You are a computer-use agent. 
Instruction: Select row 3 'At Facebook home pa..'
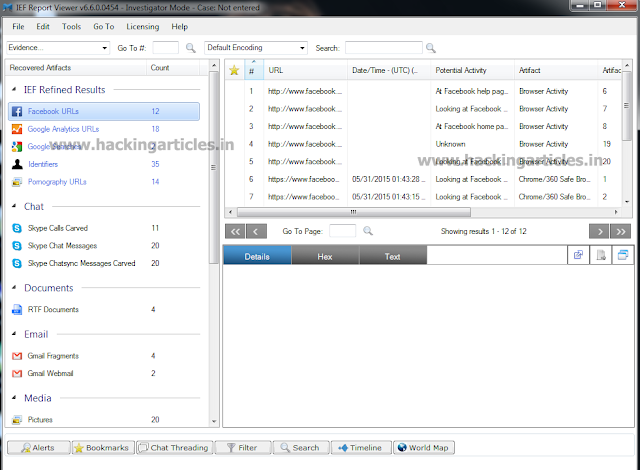point(423,126)
